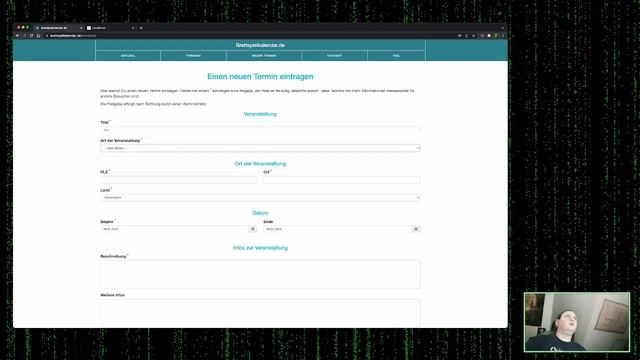
Task: Open the FAQ navigation tab
Action: pos(396,56)
